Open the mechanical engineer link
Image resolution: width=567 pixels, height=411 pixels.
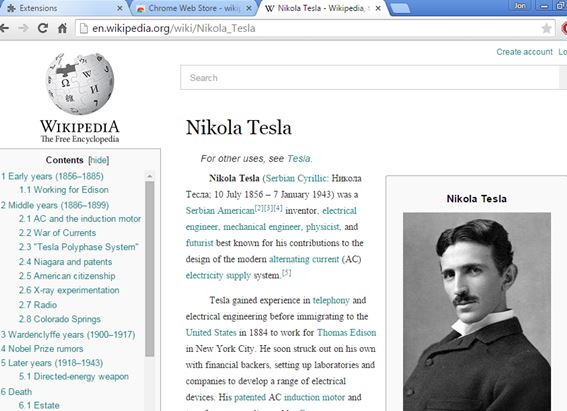coord(262,227)
